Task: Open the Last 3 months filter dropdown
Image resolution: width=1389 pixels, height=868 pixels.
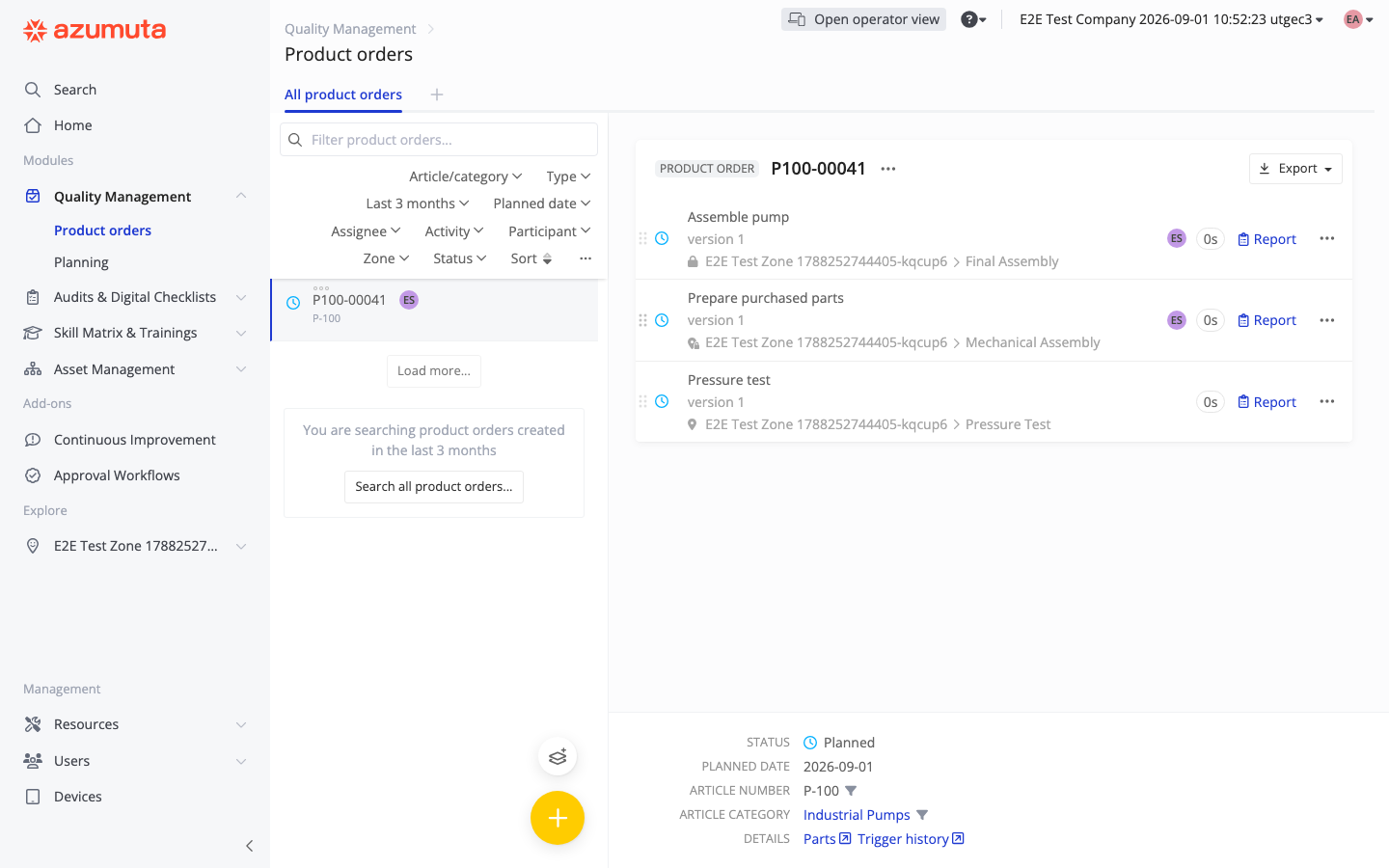Action: 418,203
